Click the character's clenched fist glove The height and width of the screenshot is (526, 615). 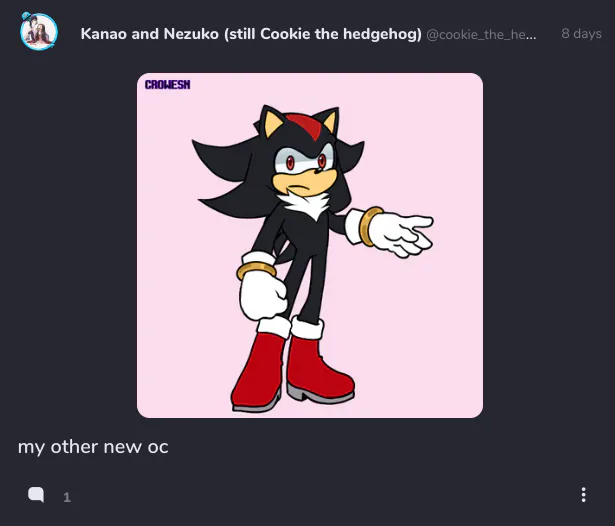coord(263,294)
